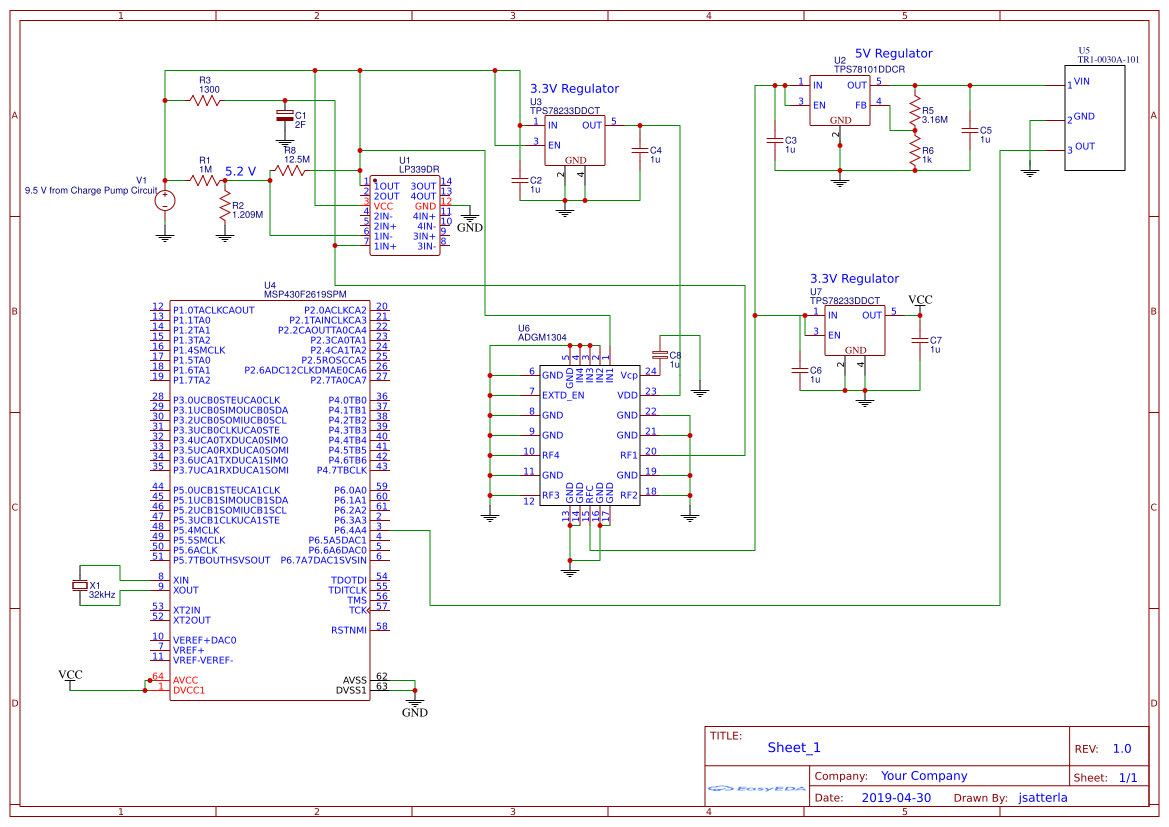This screenshot has height=827, width=1169.
Task: Click the R2 1.209M resistor
Action: point(224,208)
